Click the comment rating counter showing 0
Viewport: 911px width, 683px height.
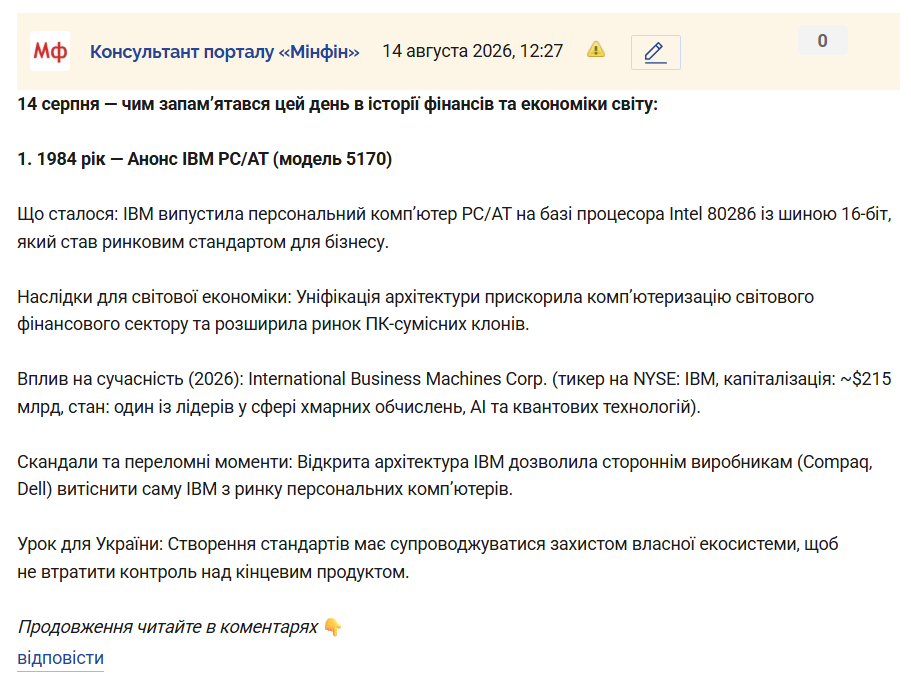point(823,41)
